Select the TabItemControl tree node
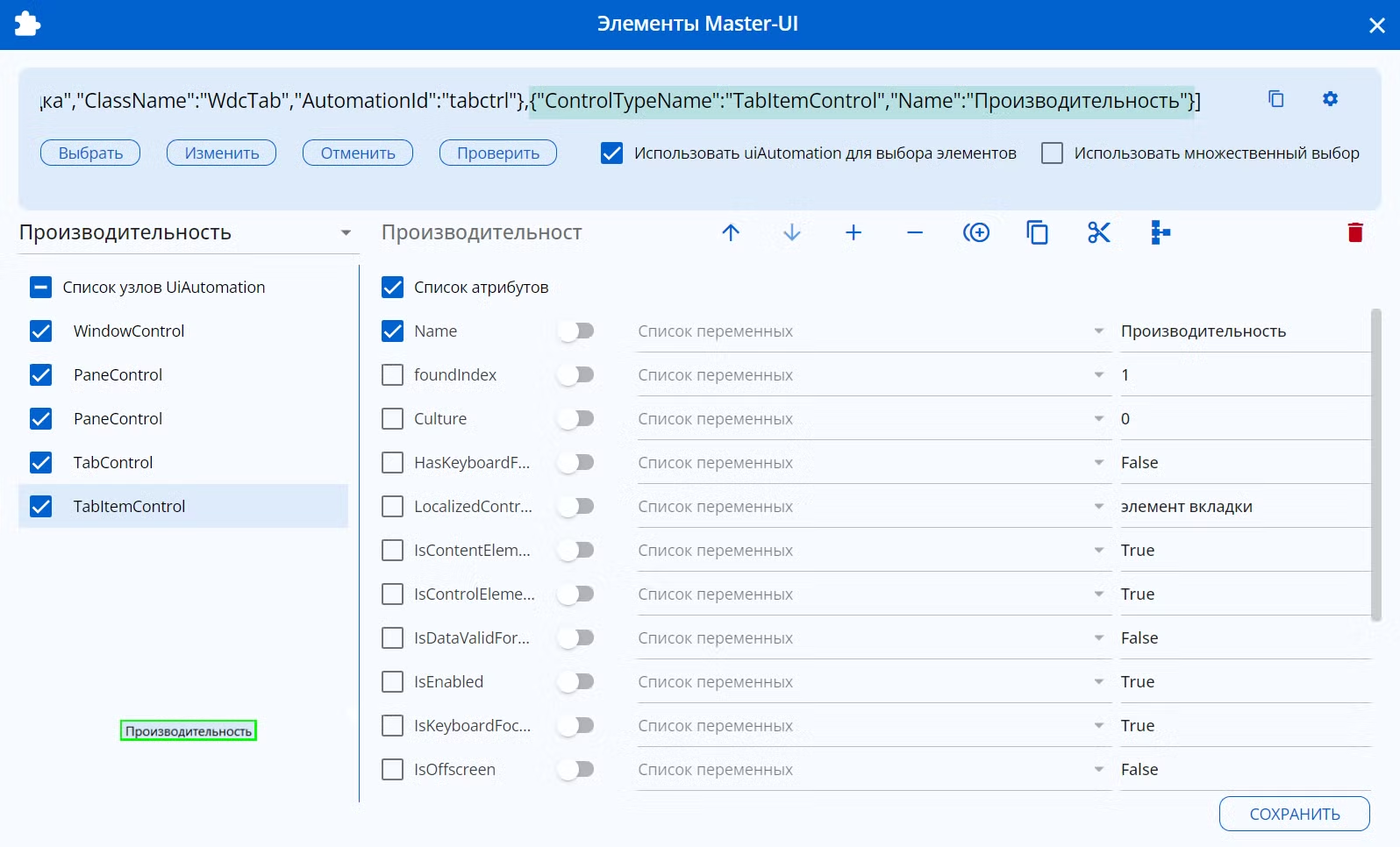1400x847 pixels. click(183, 506)
